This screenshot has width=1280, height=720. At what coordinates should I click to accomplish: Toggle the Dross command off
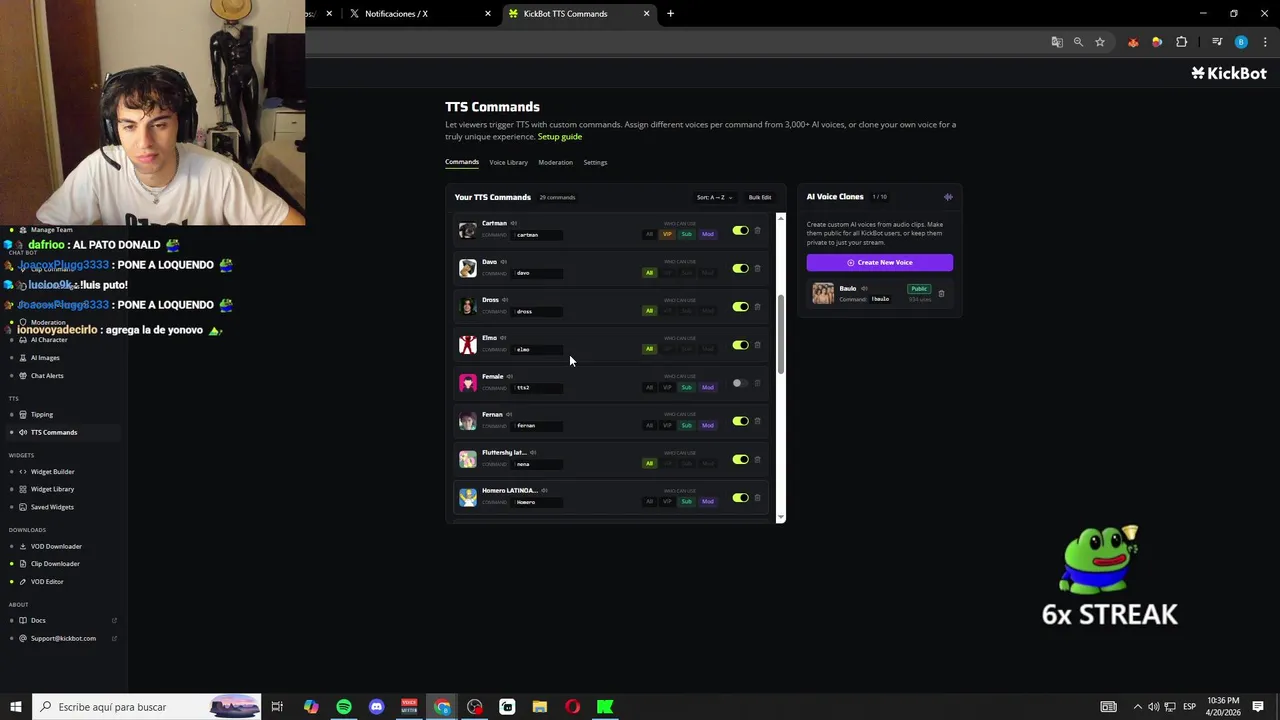740,307
